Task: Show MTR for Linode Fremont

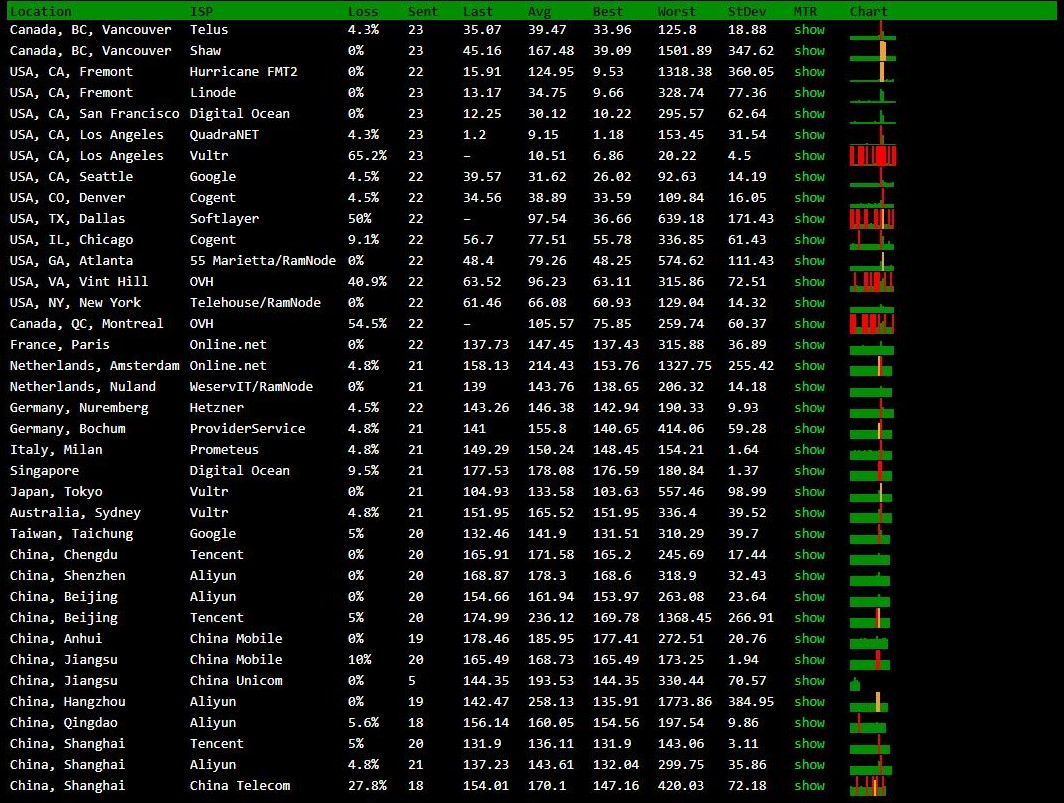Action: (x=810, y=93)
